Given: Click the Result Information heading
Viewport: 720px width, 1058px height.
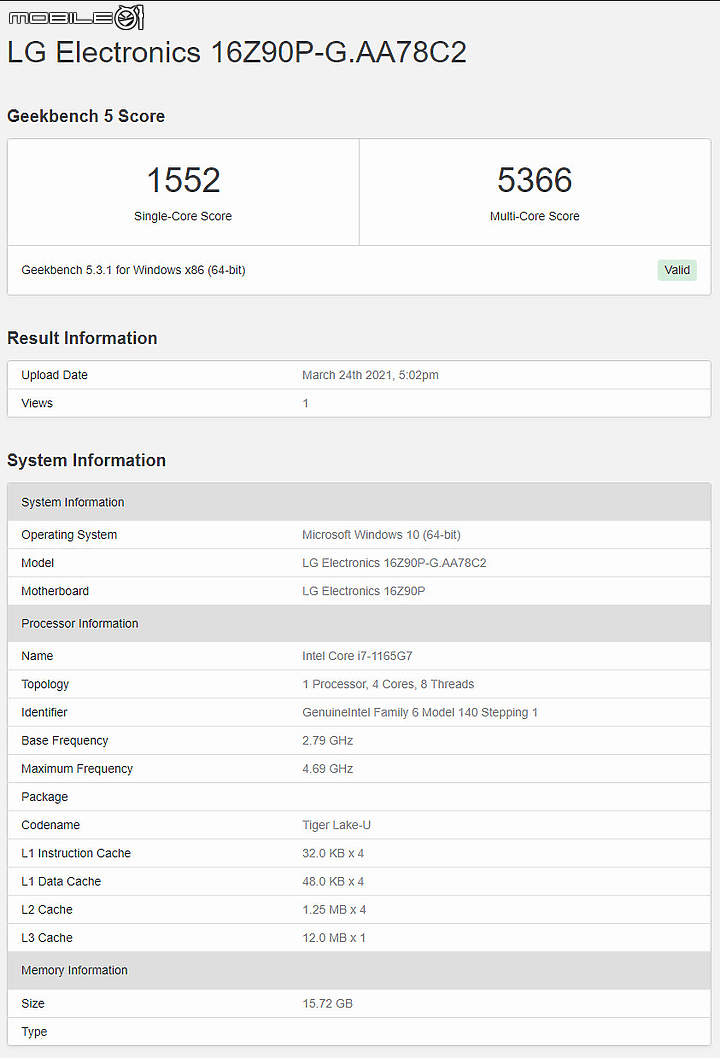Looking at the screenshot, I should coord(82,338).
